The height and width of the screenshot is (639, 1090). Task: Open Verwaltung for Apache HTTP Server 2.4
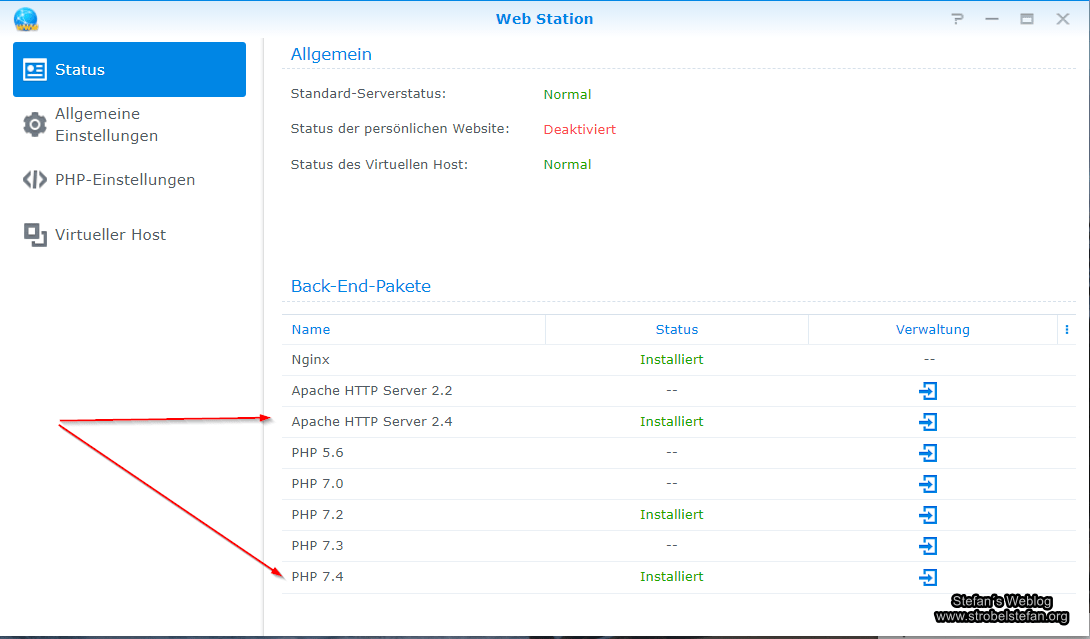click(x=928, y=421)
